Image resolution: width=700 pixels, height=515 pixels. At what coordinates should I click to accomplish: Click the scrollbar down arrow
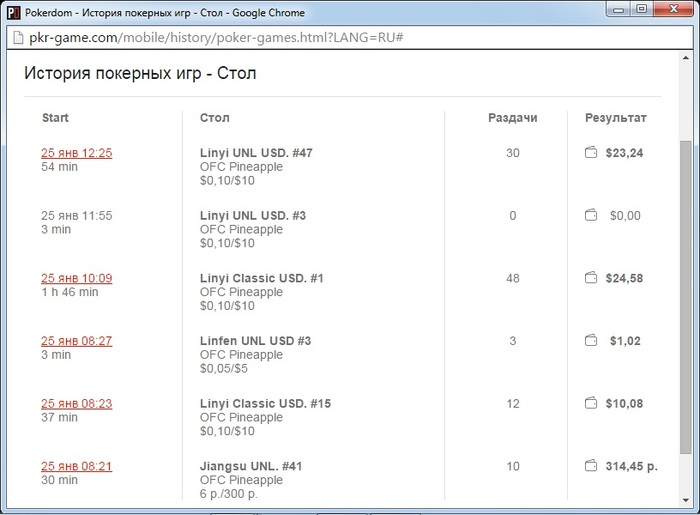coord(685,501)
